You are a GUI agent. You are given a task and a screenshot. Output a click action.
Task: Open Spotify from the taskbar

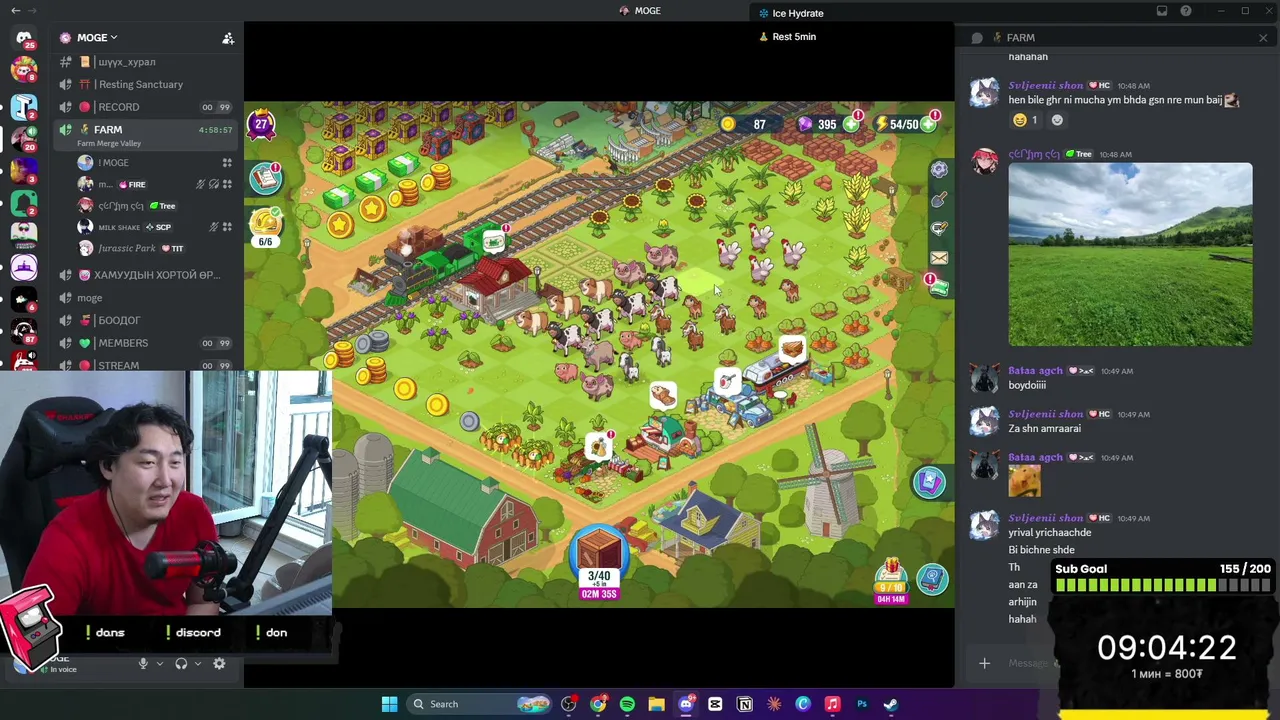[x=627, y=704]
